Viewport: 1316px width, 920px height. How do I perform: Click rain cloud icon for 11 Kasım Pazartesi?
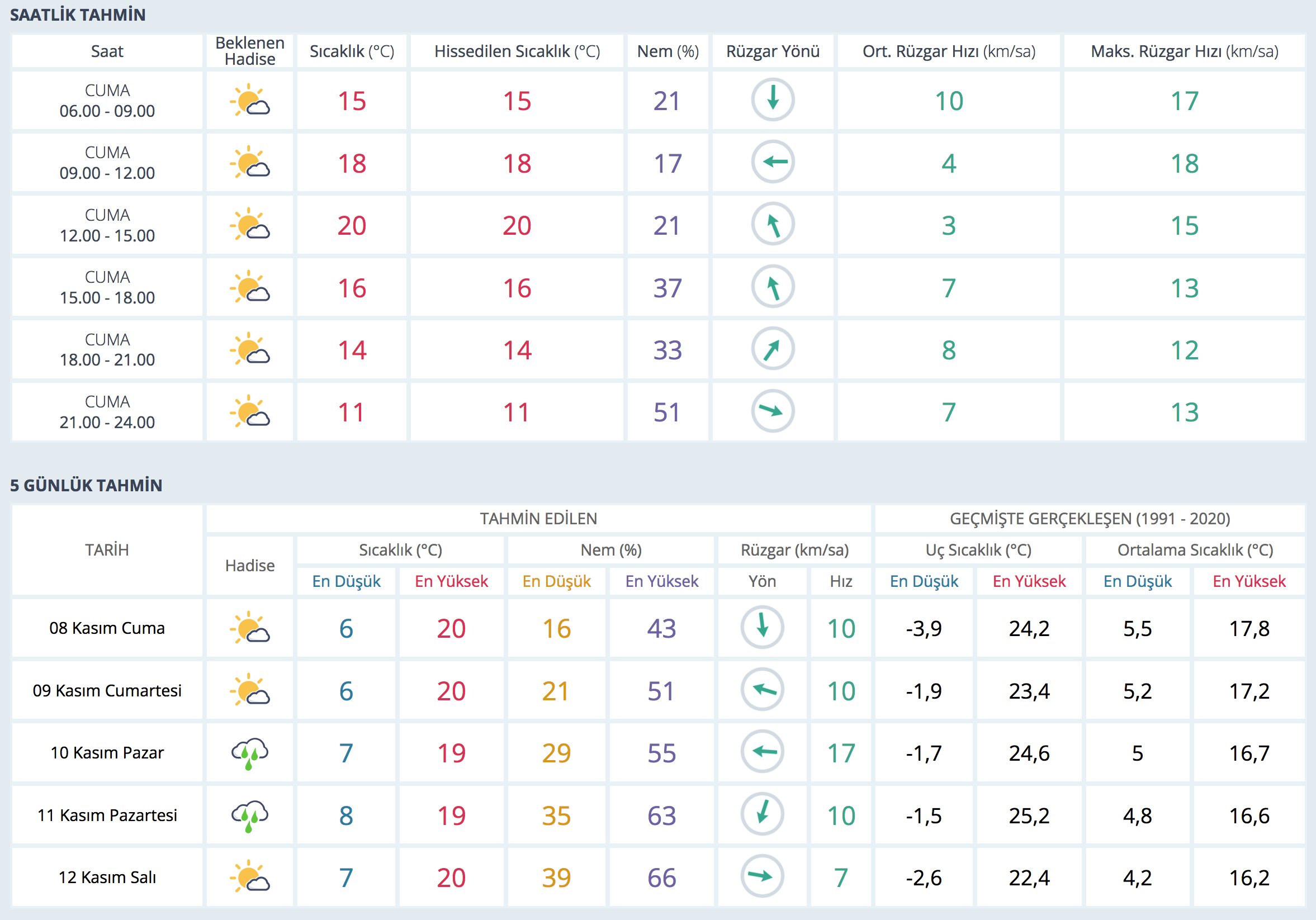point(250,815)
